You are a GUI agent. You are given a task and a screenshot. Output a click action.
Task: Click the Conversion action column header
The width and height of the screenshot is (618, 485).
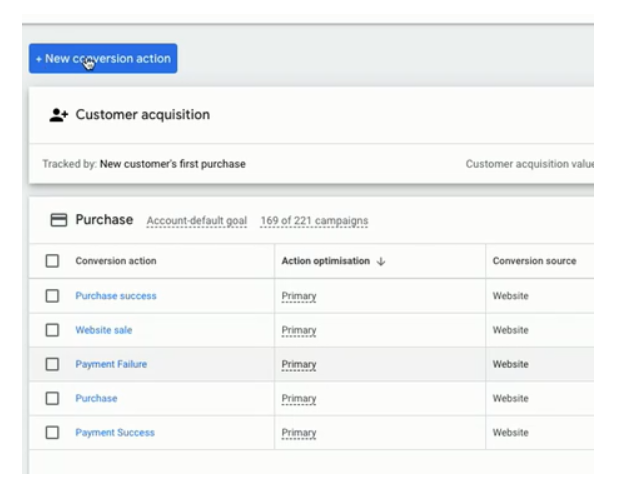click(116, 261)
